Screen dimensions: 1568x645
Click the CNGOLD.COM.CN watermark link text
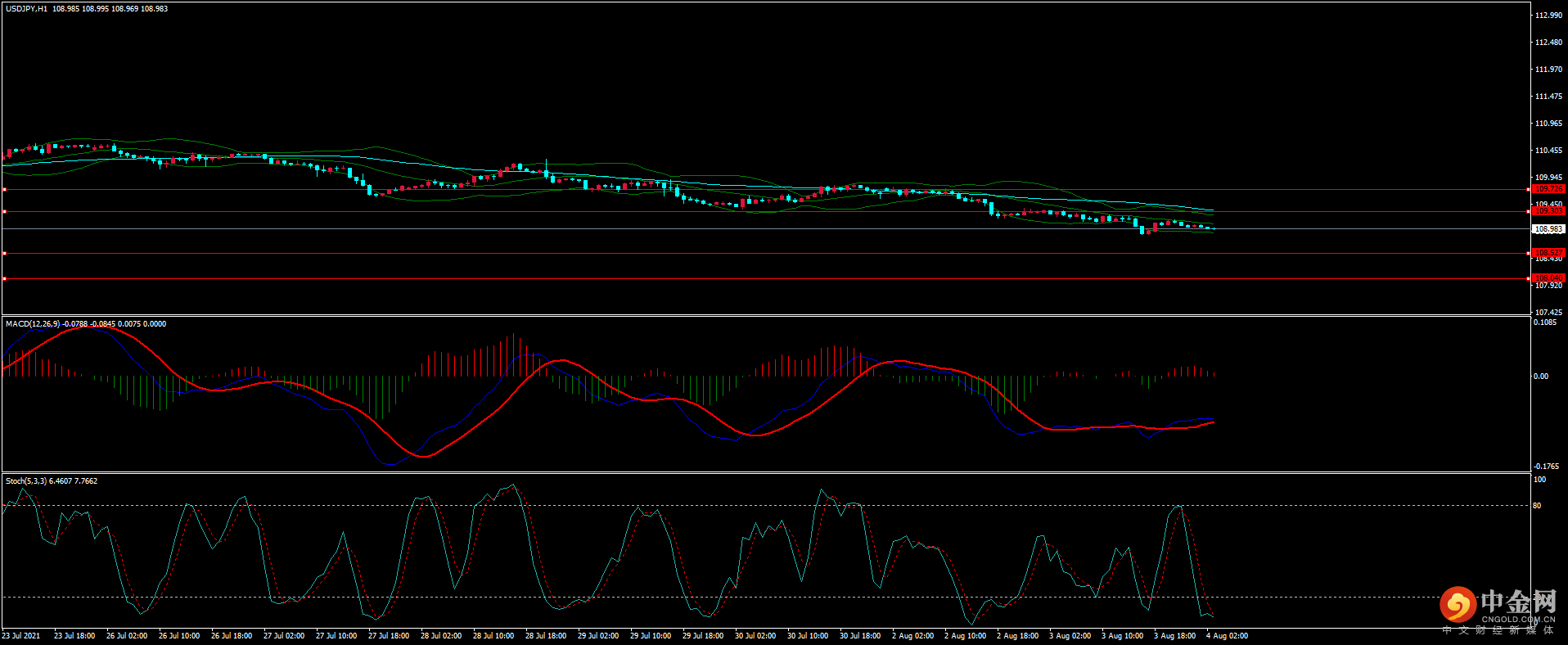point(1517,620)
